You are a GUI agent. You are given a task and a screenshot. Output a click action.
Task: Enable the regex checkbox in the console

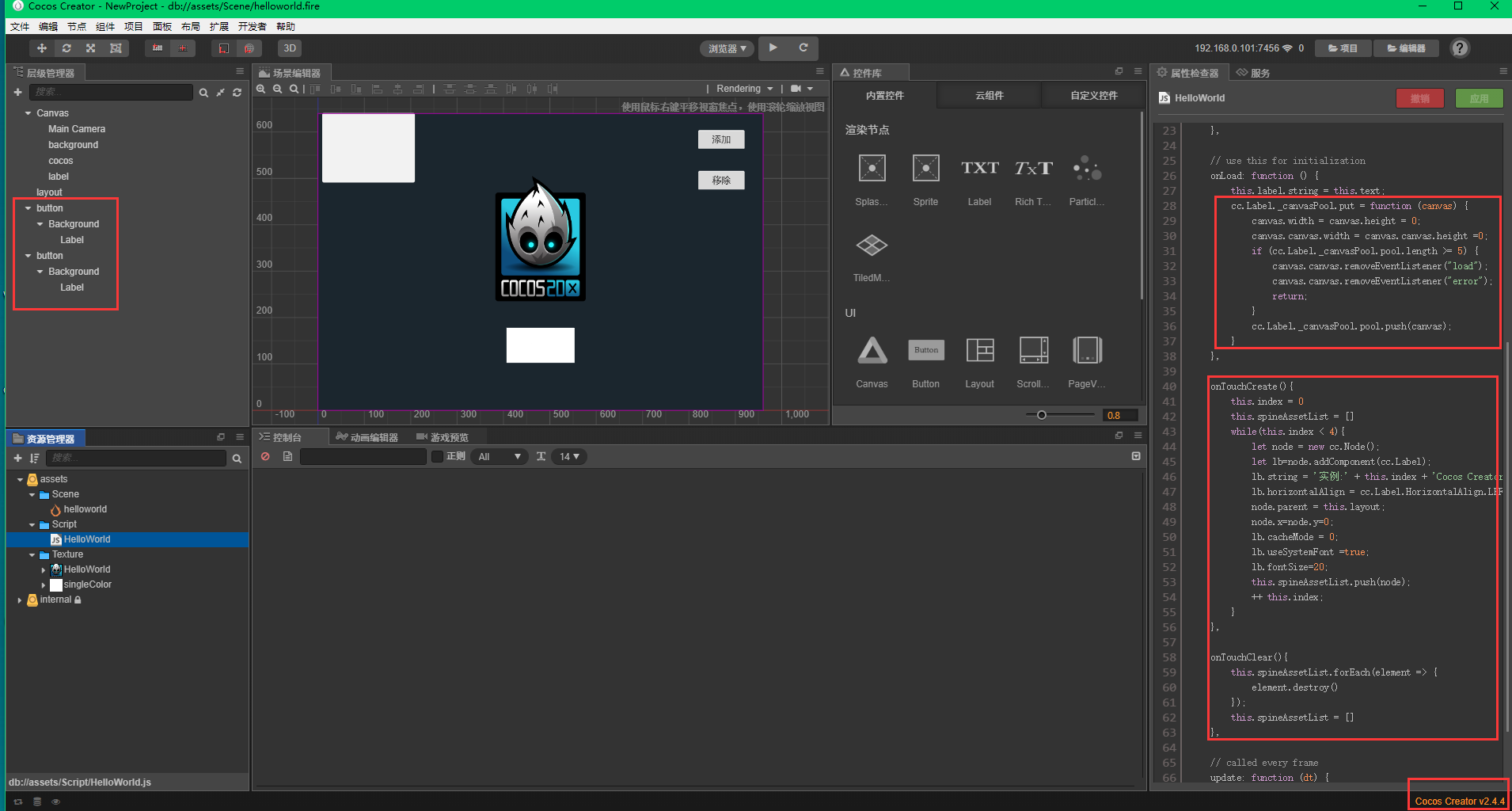(x=437, y=457)
